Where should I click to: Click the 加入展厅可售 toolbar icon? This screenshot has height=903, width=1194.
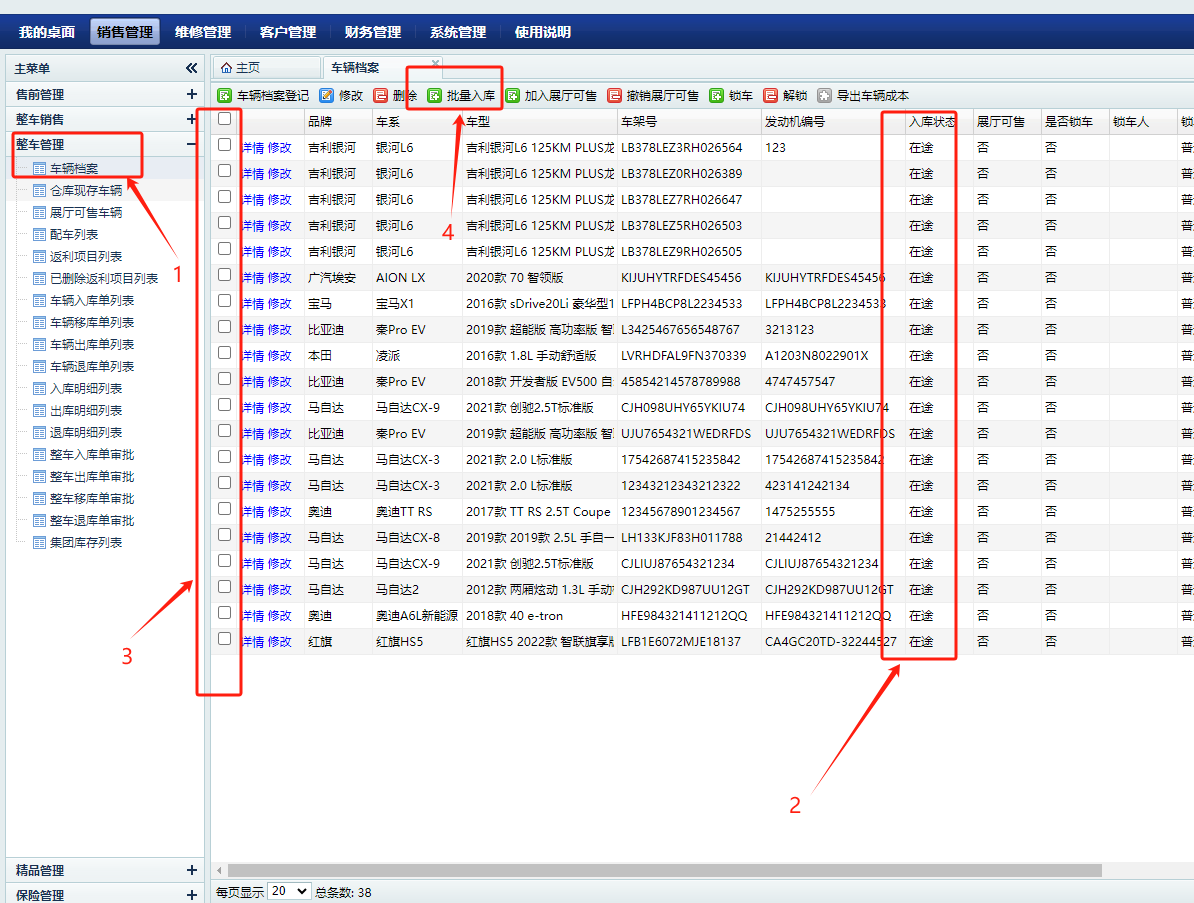click(x=513, y=96)
